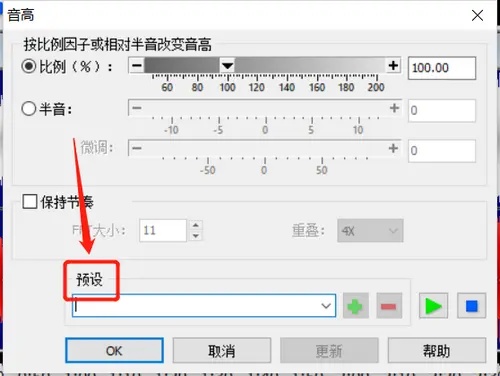
Task: Click the 帮助 help button
Action: tap(437, 350)
